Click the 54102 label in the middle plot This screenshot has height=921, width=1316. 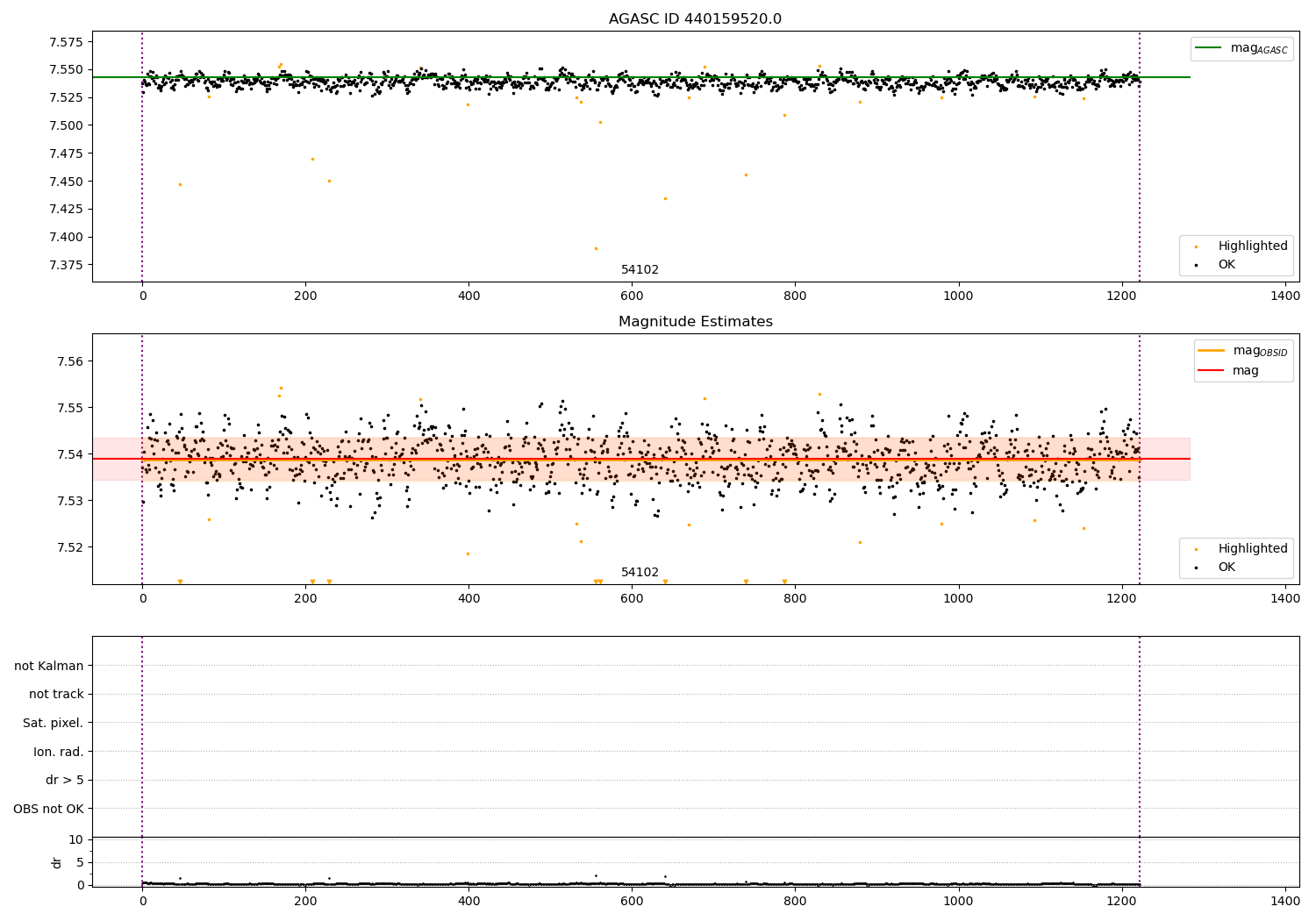click(x=640, y=573)
